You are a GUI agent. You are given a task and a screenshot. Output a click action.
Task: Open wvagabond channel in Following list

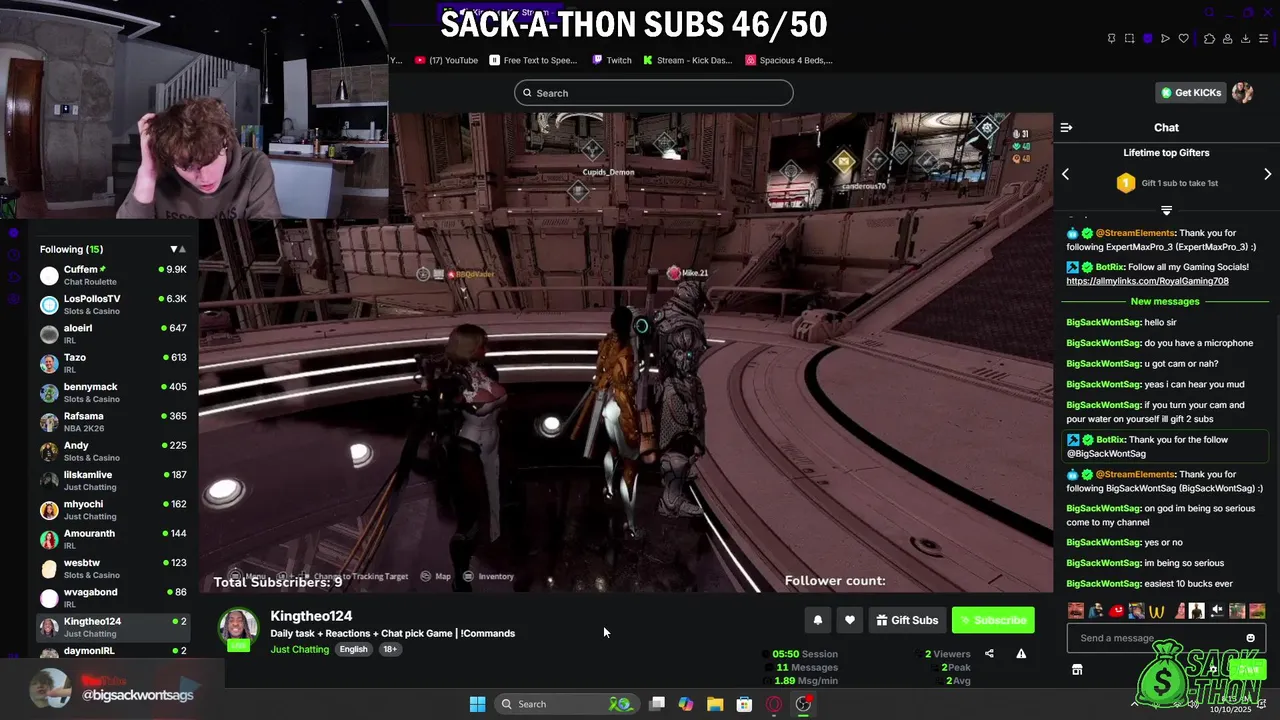113,598
